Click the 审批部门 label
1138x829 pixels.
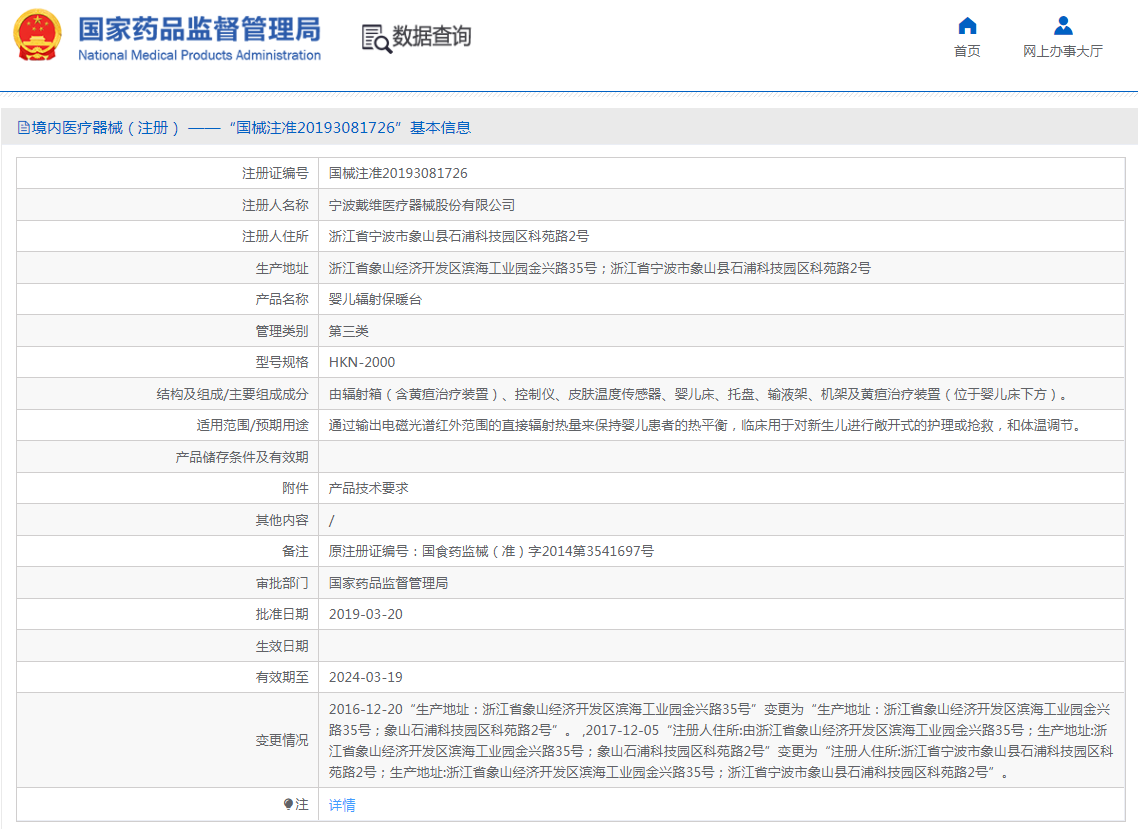(282, 584)
